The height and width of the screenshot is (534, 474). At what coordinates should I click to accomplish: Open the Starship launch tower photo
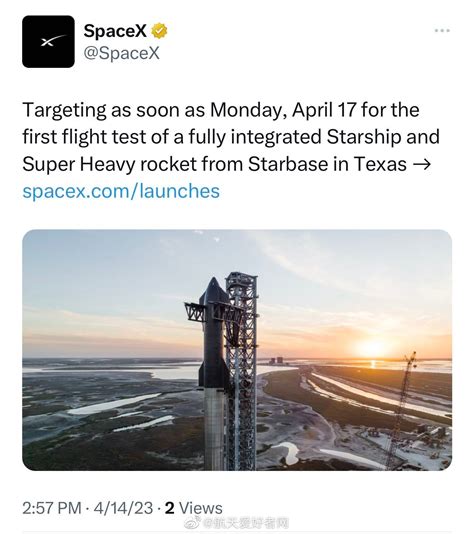click(237, 350)
